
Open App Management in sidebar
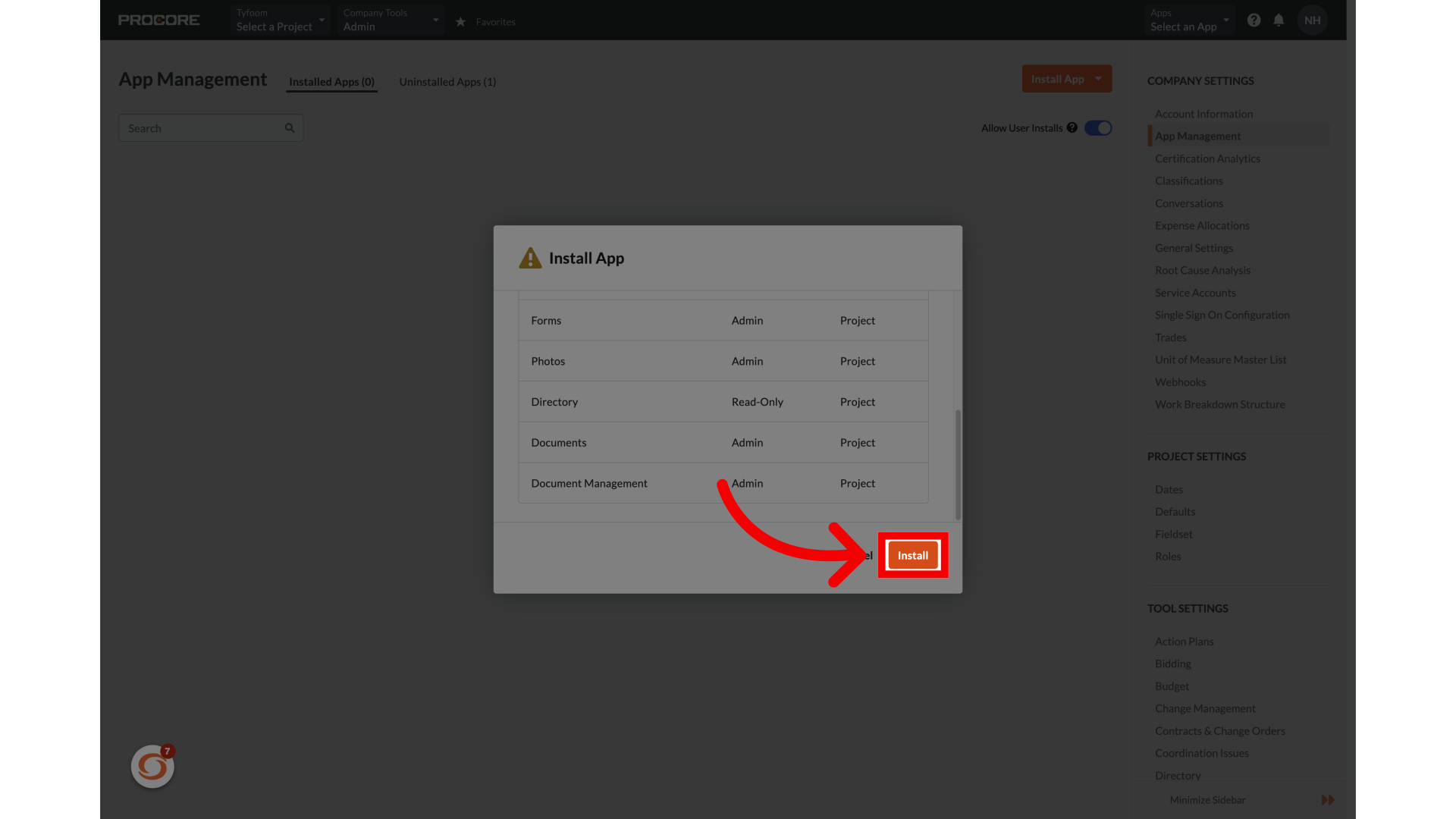click(x=1197, y=136)
